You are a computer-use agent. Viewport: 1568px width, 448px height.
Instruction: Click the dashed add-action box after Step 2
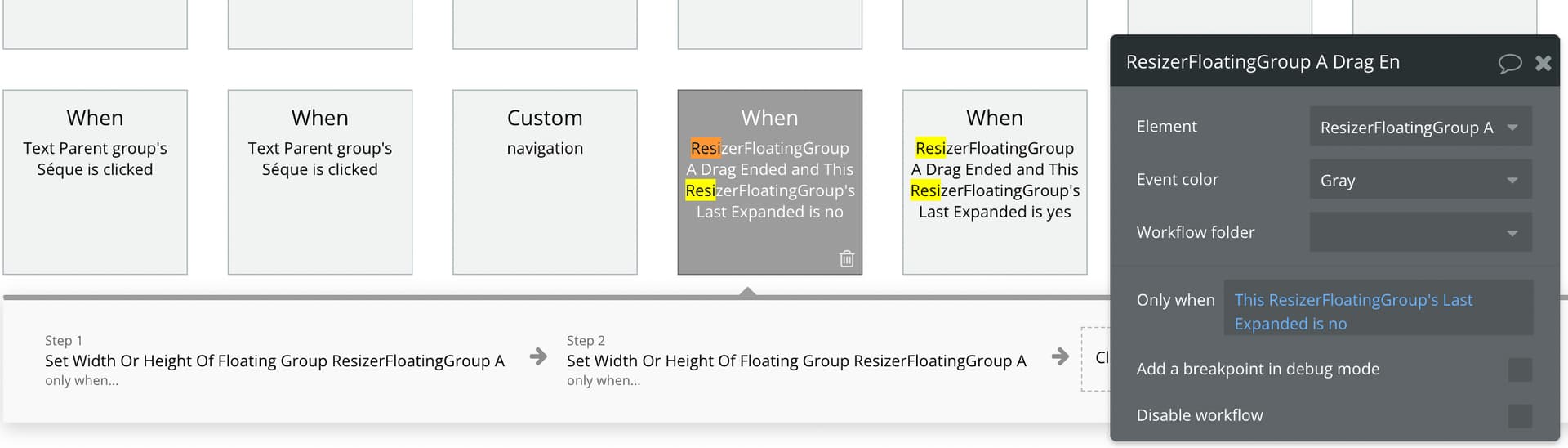(1096, 358)
